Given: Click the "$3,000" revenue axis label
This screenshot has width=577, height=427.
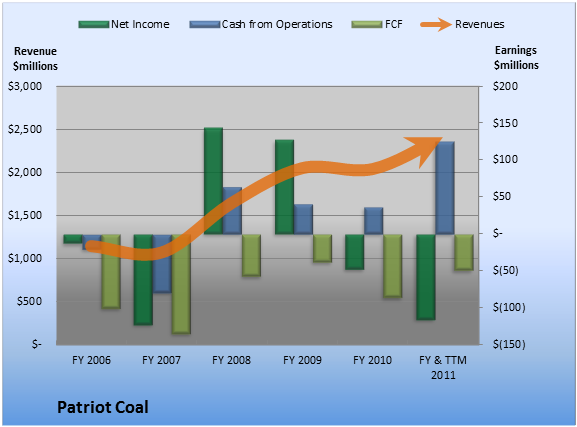Looking at the screenshot, I should point(25,87).
